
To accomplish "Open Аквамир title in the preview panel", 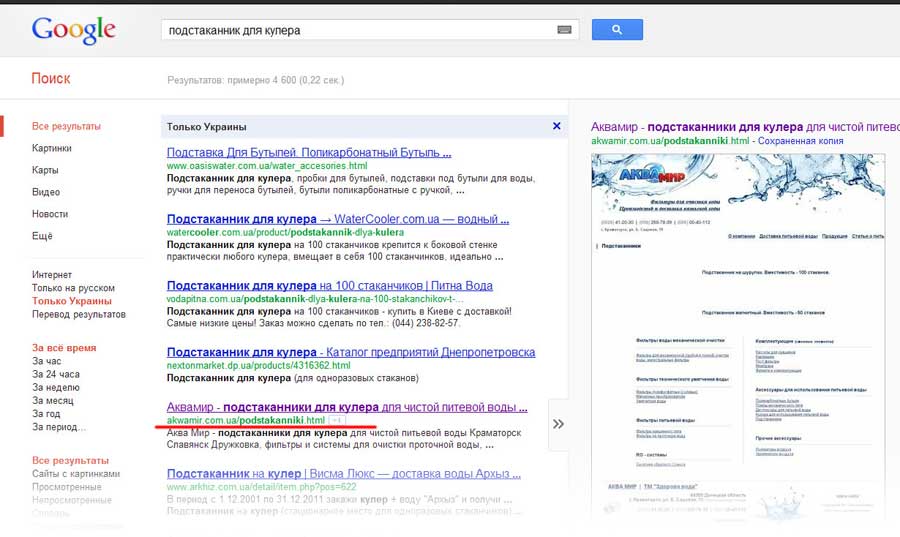I will pyautogui.click(x=745, y=127).
